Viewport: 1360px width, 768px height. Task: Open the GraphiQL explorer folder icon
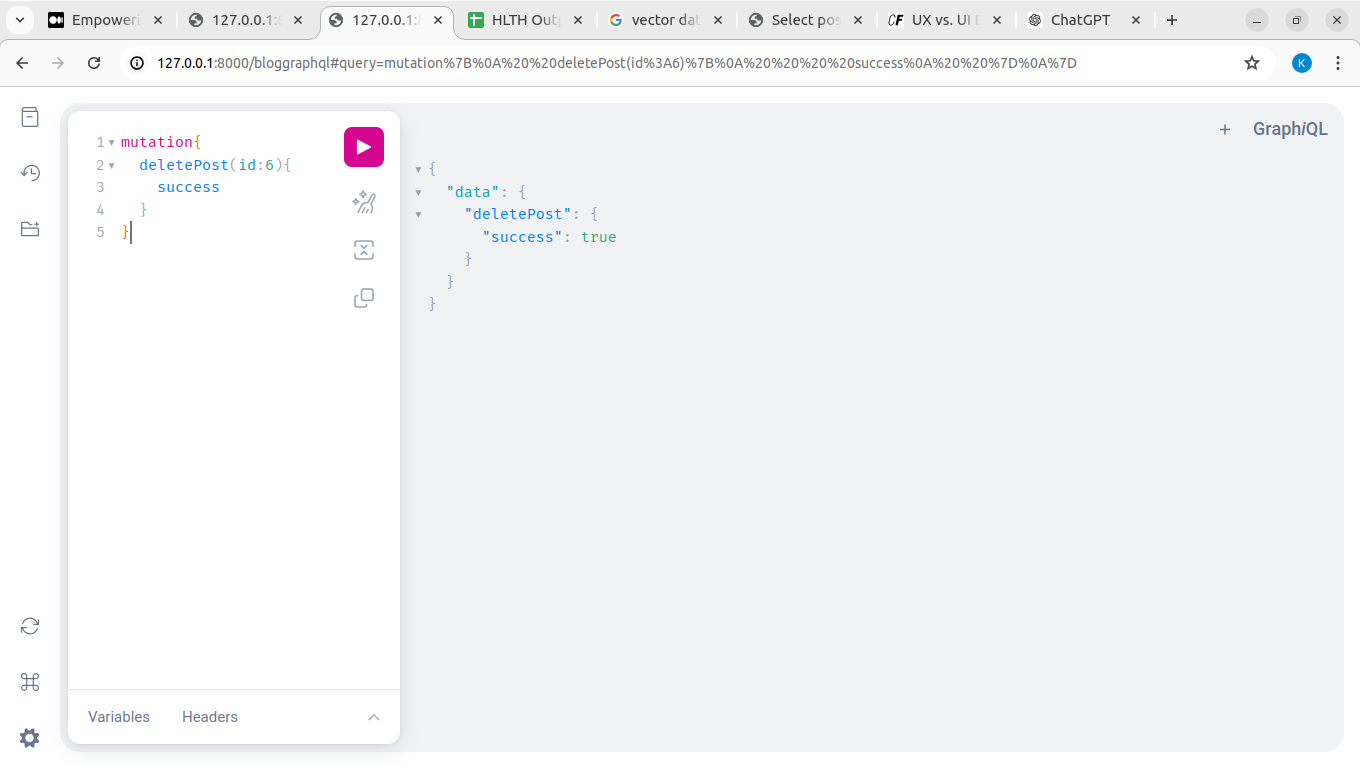[x=30, y=229]
